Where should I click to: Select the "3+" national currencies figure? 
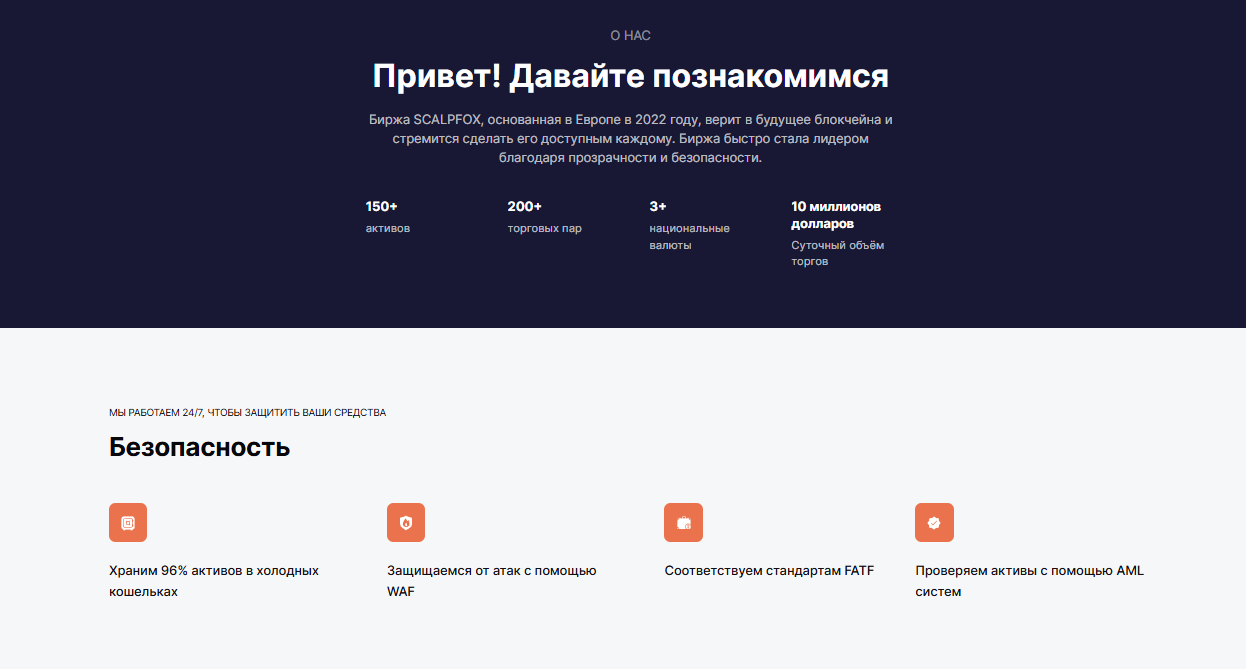(658, 207)
